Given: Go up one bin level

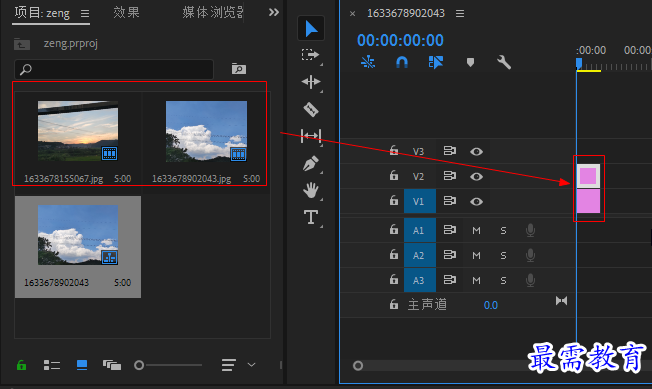Looking at the screenshot, I should [x=22, y=44].
